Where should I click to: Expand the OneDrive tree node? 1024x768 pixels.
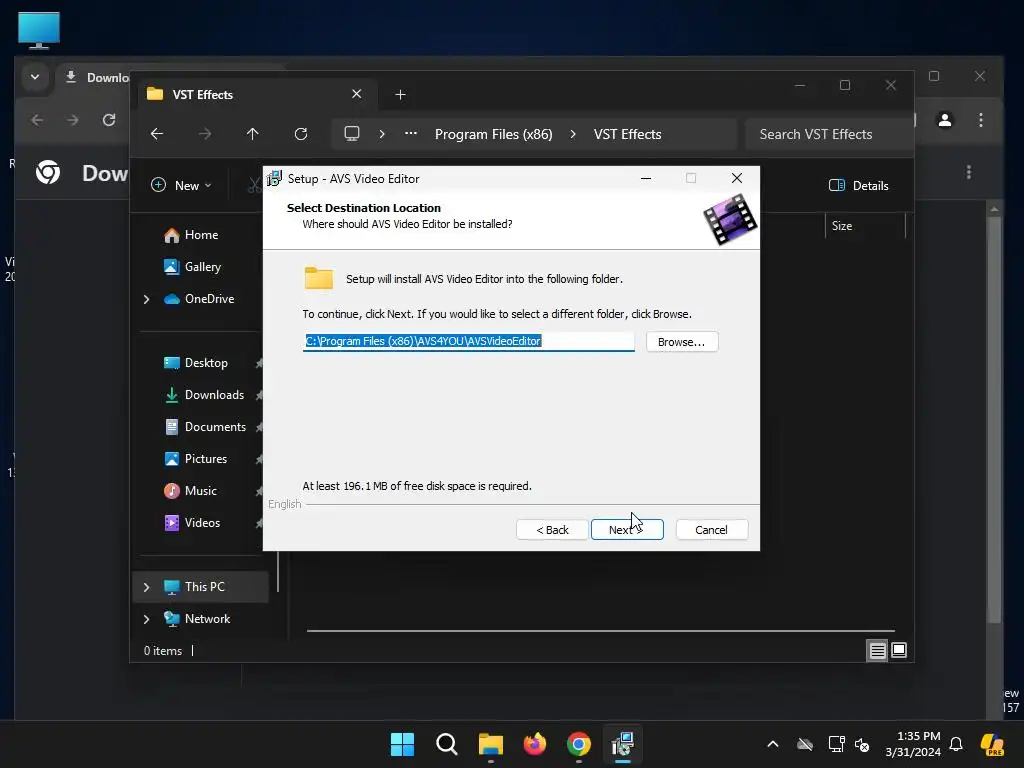(x=146, y=299)
